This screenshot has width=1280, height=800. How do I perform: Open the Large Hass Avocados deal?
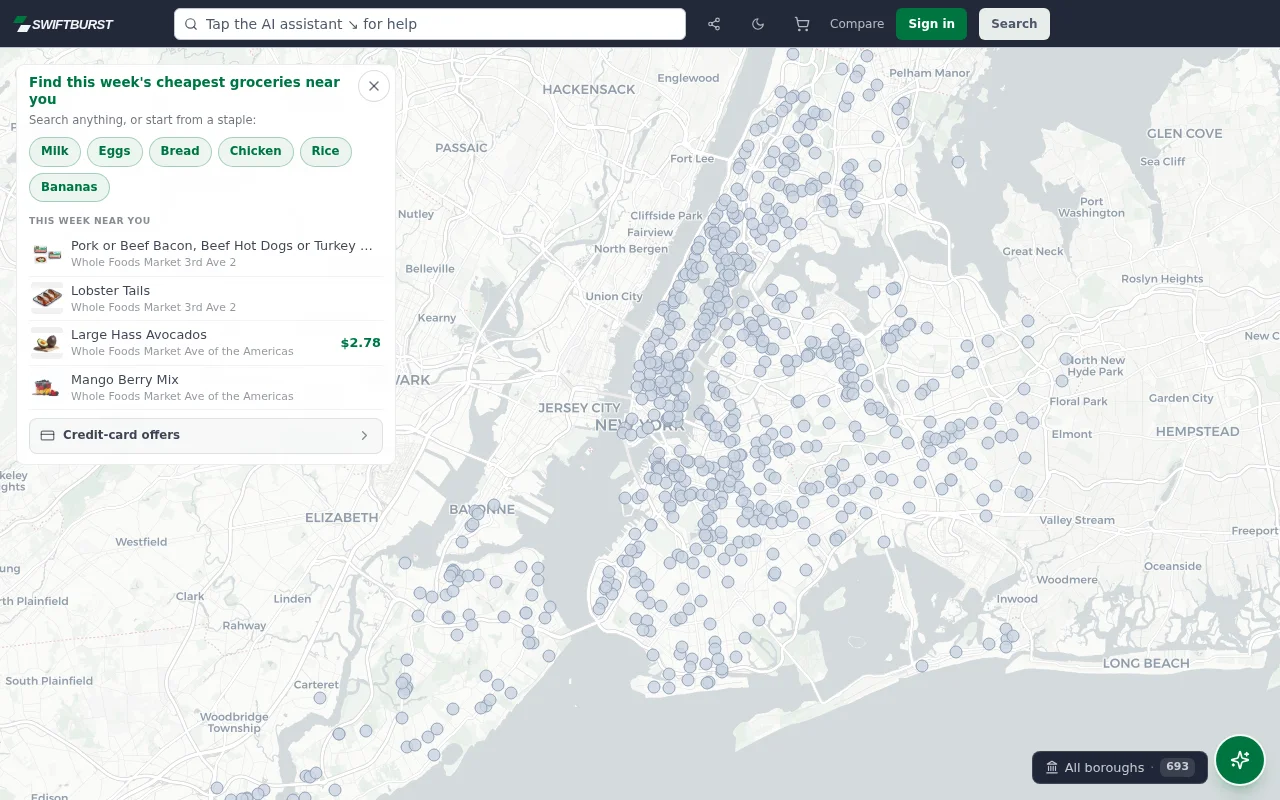pyautogui.click(x=206, y=343)
